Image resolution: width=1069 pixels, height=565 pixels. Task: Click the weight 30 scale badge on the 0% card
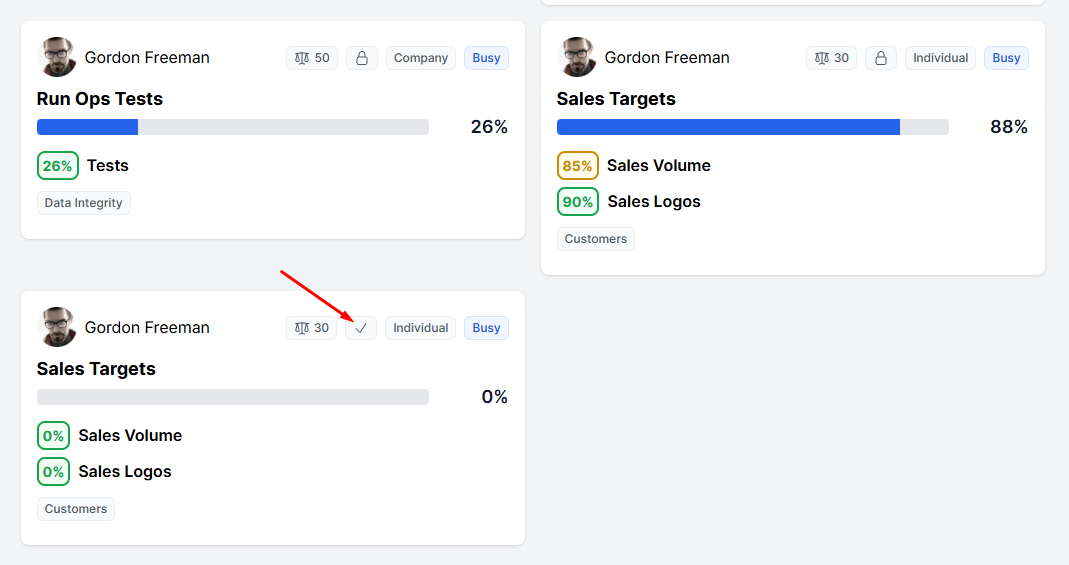click(x=312, y=328)
